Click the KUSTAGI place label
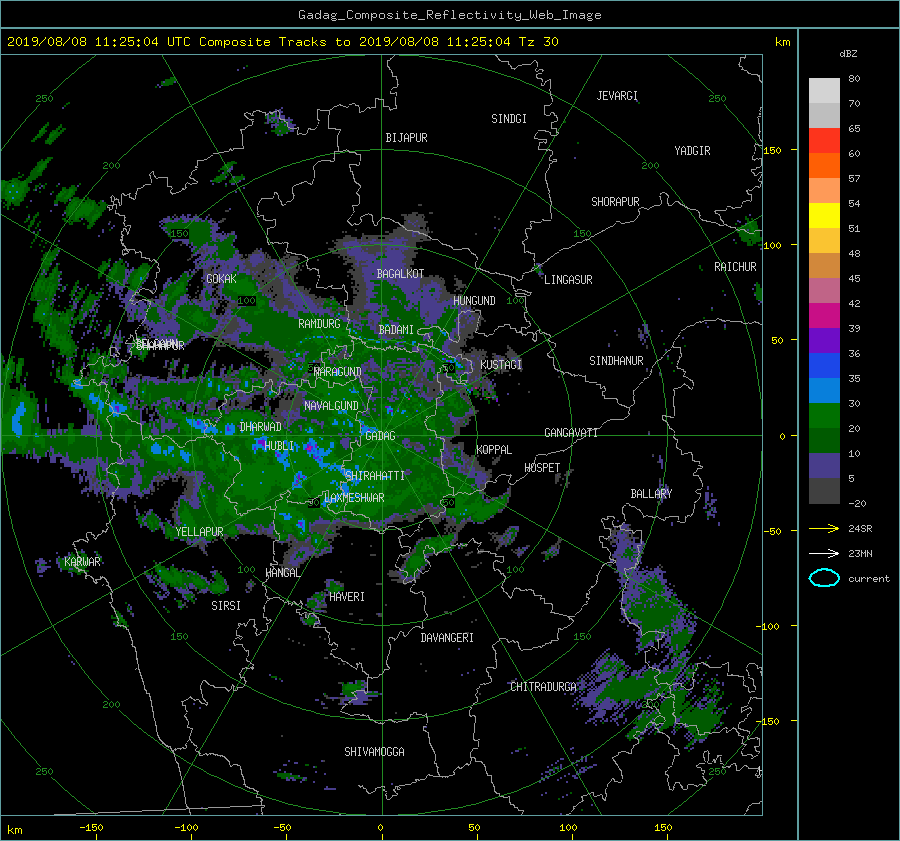 point(501,365)
